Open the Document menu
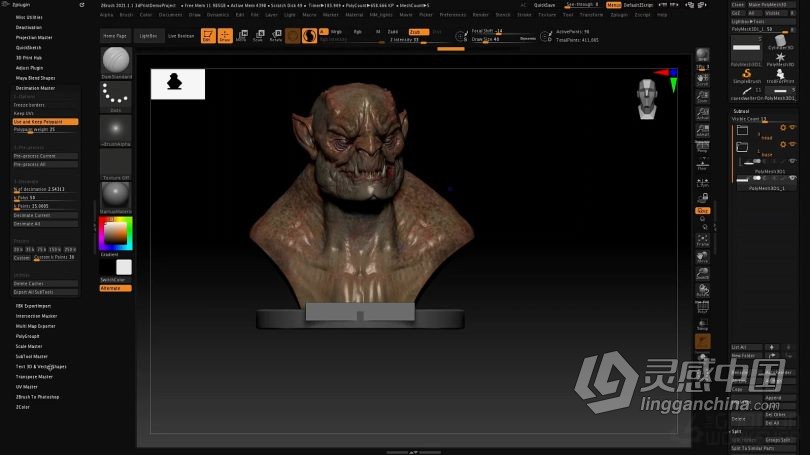This screenshot has width=810, height=455. [170, 15]
